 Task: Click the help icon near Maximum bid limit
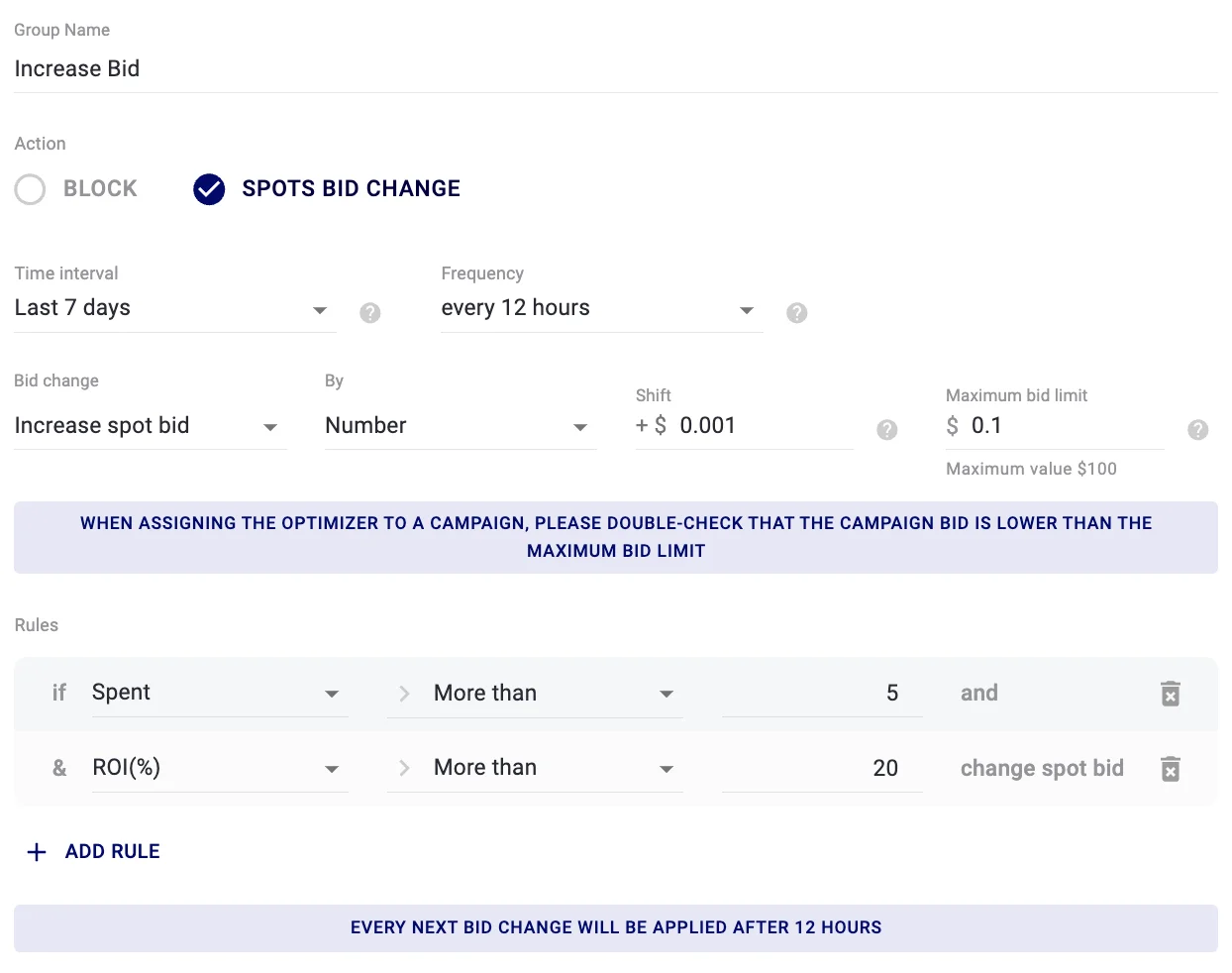point(1198,430)
